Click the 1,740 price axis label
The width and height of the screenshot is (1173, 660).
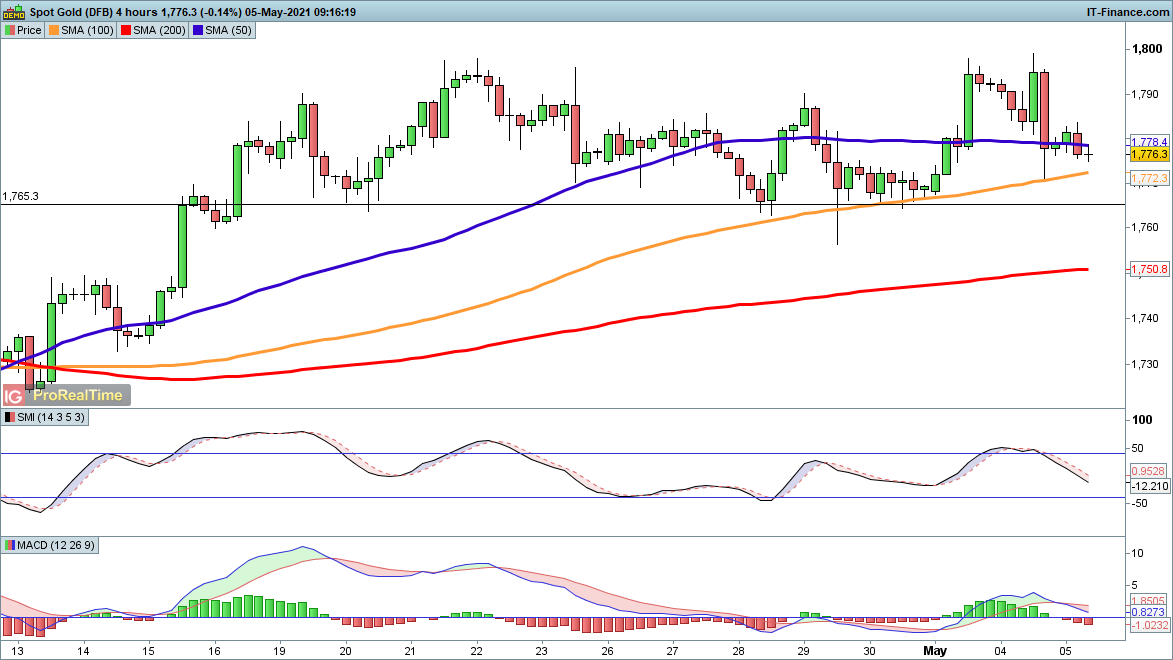1145,319
